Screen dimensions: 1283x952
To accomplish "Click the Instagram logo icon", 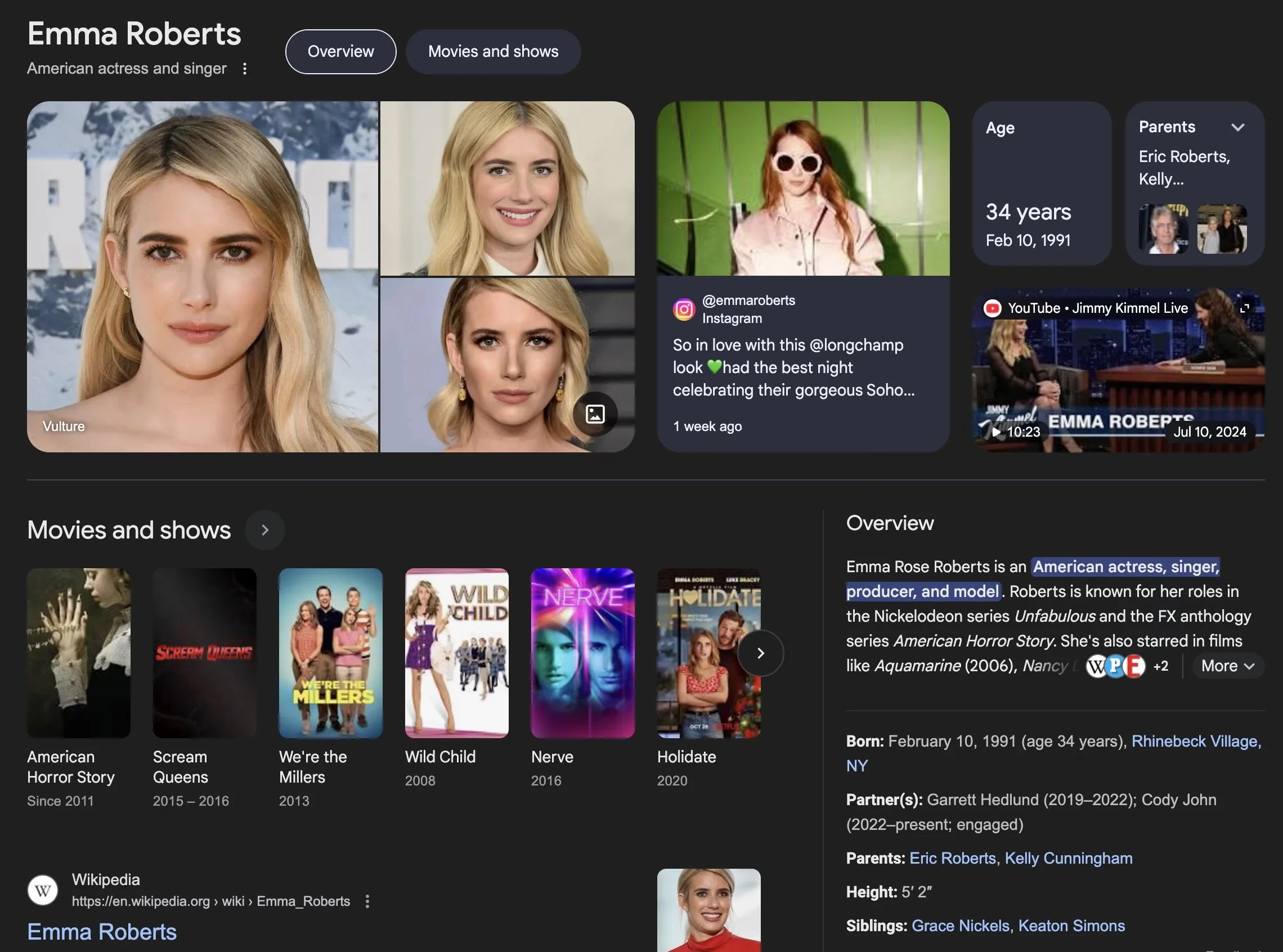I will tap(684, 309).
